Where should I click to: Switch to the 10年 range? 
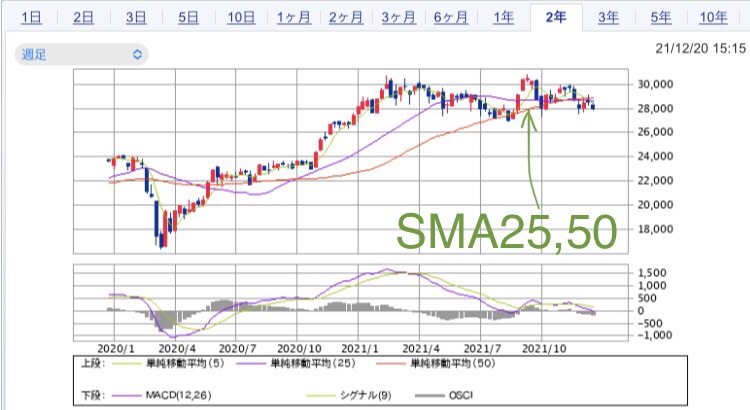[713, 18]
